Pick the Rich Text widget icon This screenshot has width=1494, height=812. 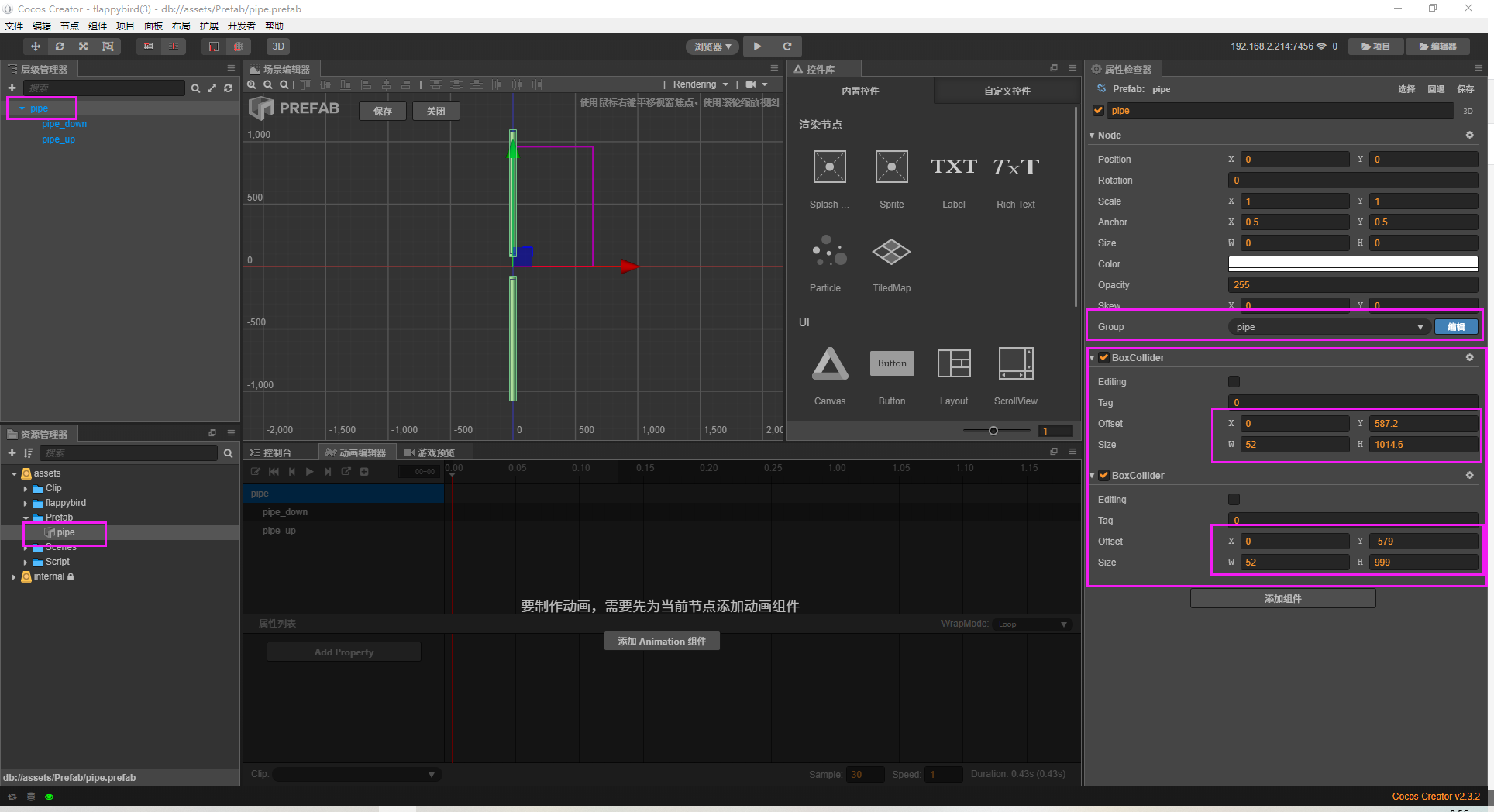(1016, 167)
